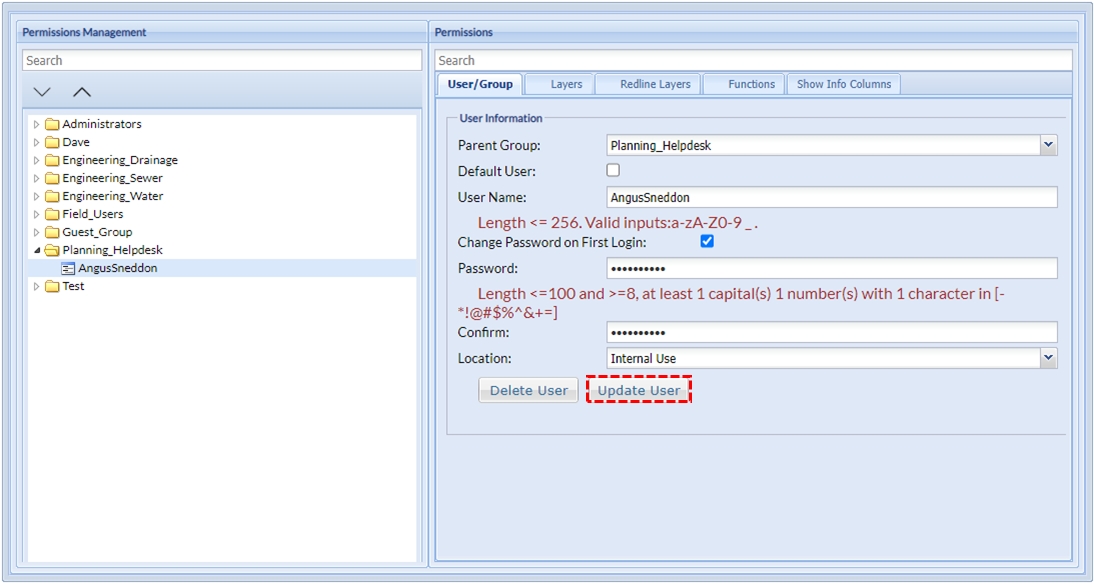Screen dimensions: 1094x584
Task: Expand the Dave group node
Action: pos(37,143)
